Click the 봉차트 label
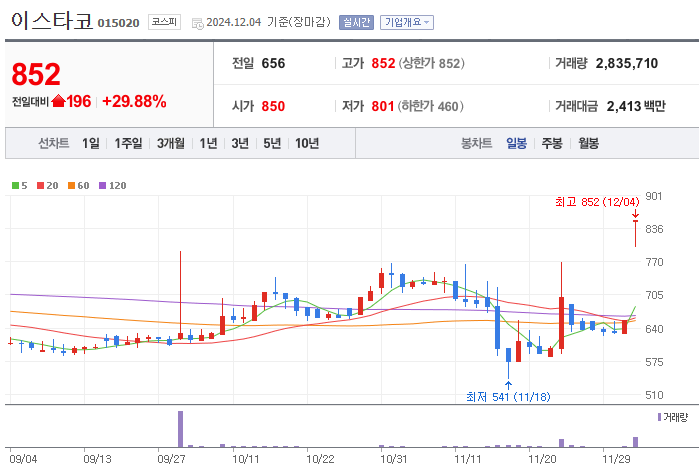The width and height of the screenshot is (699, 471). (x=477, y=143)
